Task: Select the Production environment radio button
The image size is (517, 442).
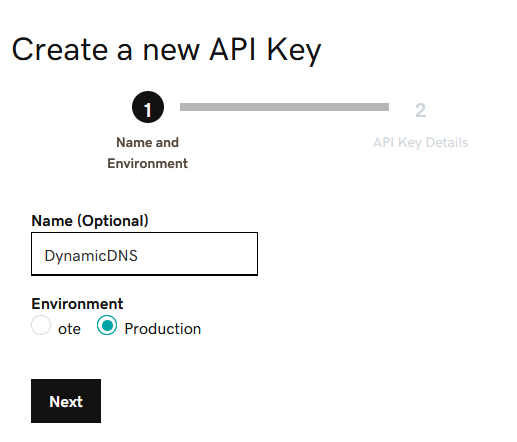Action: tap(107, 325)
